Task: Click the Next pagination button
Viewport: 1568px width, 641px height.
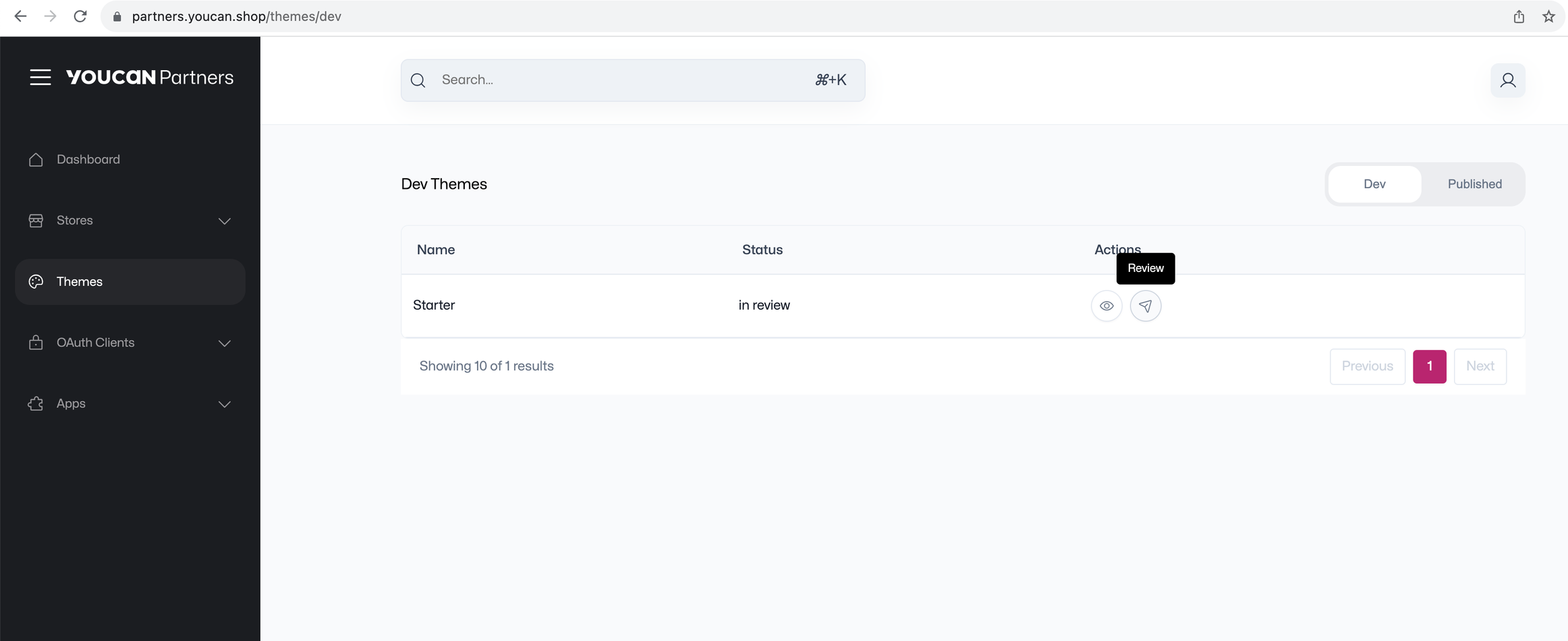Action: click(x=1480, y=366)
